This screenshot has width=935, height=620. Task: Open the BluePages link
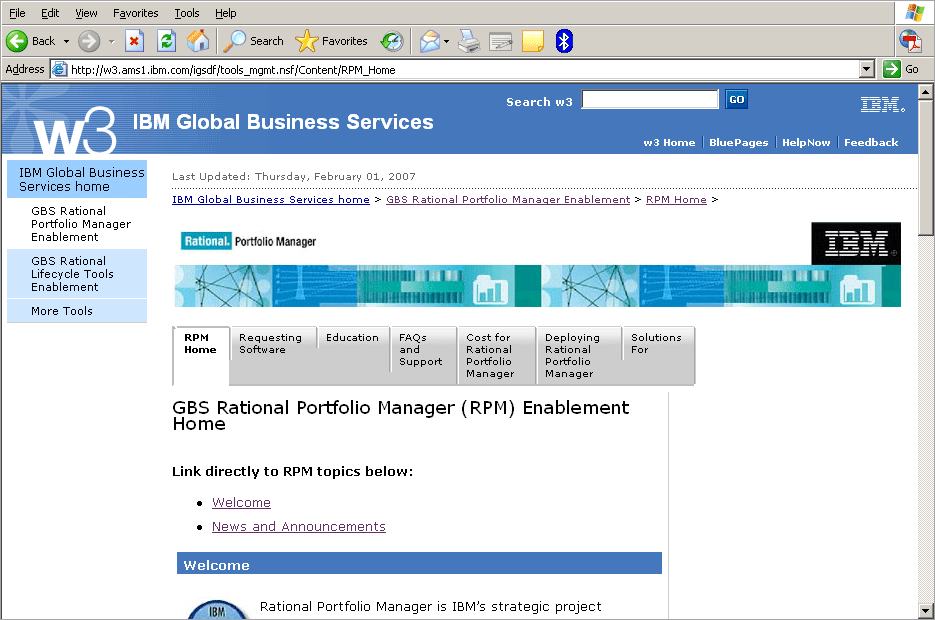[x=738, y=142]
